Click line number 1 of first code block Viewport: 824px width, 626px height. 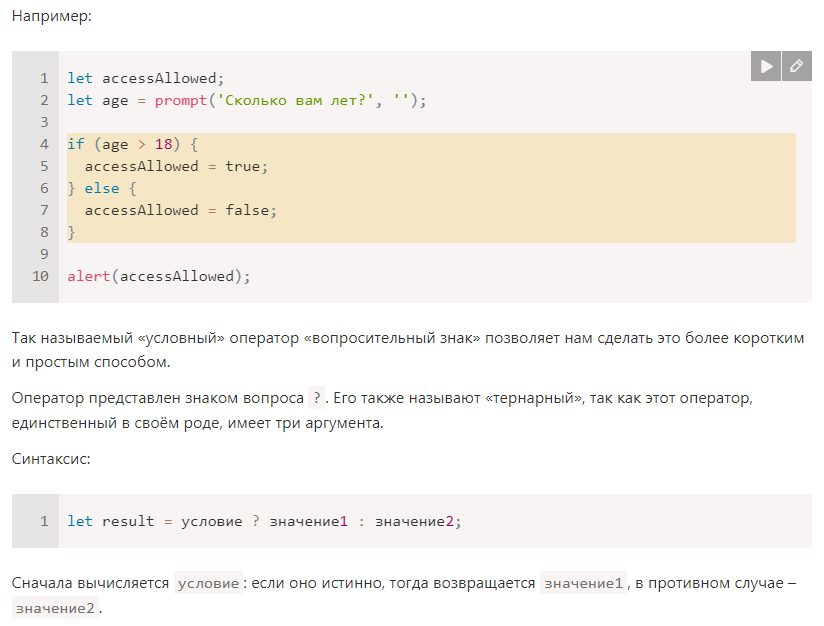coord(44,78)
